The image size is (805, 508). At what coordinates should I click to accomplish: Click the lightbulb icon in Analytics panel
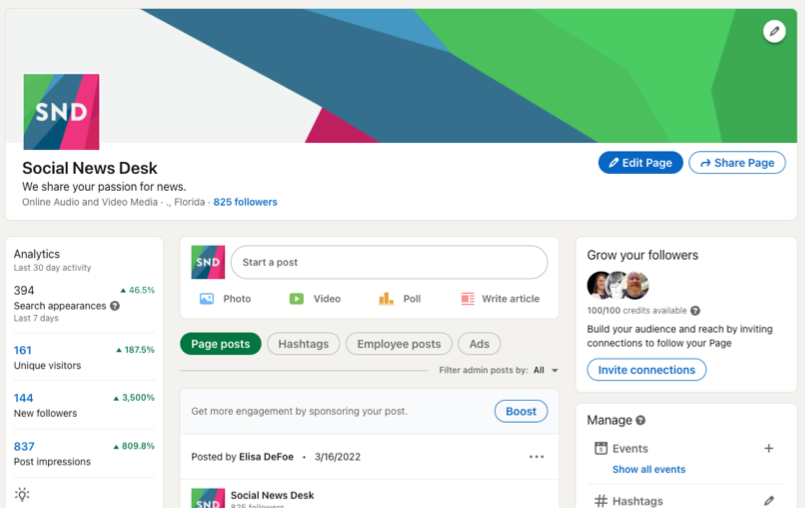tap(22, 494)
